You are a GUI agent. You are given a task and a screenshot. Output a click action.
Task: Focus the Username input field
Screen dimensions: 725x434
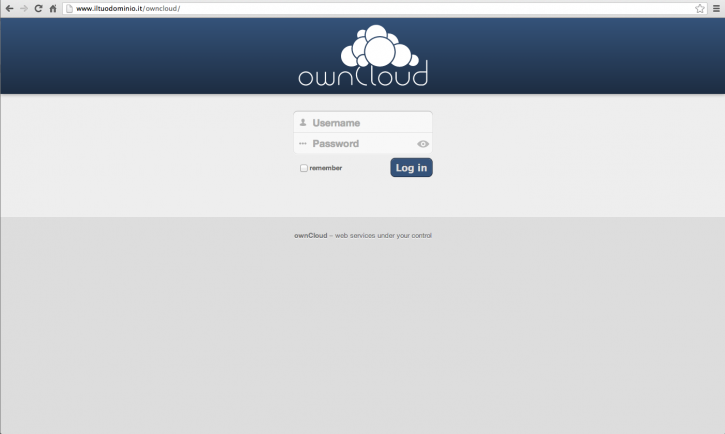[363, 122]
